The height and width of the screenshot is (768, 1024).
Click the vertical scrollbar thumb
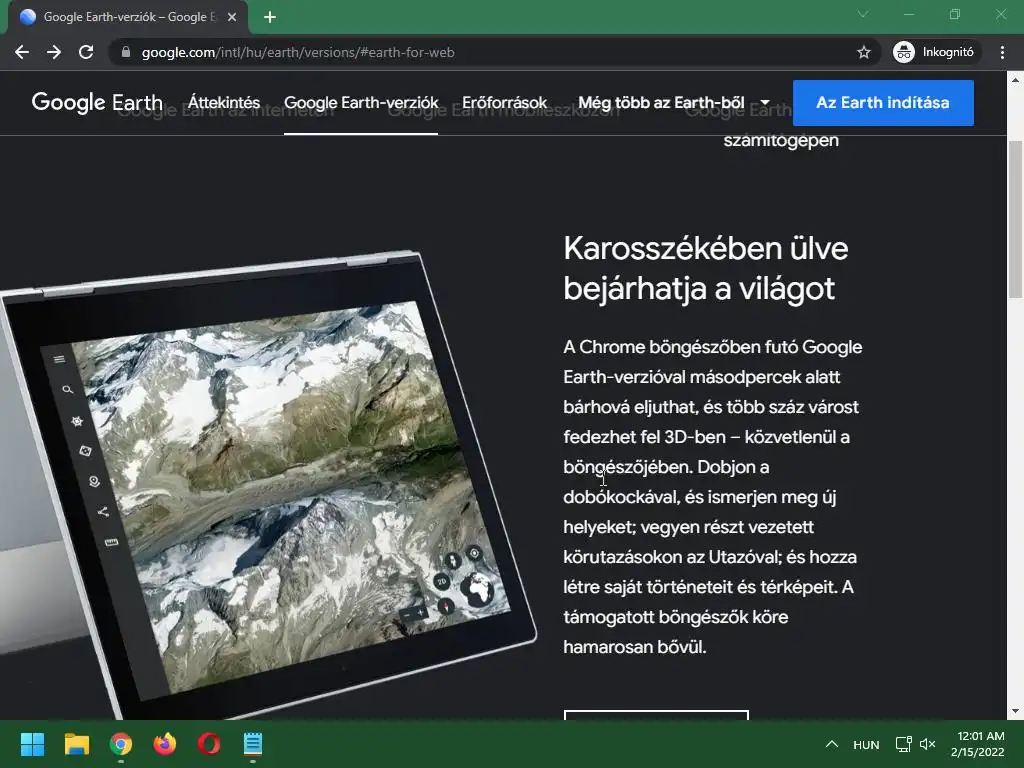coord(1015,219)
